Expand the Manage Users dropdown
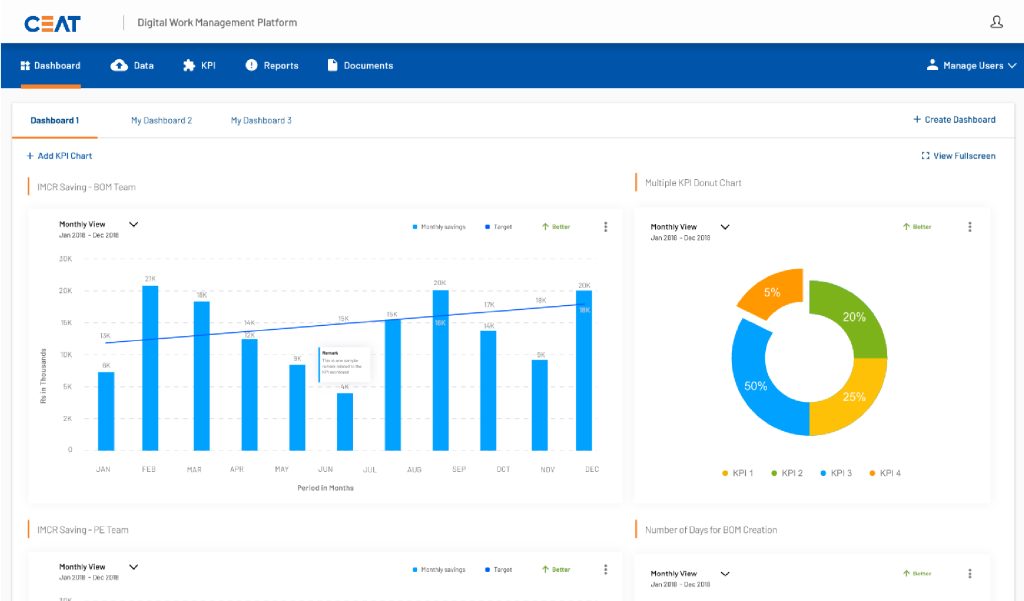The width and height of the screenshot is (1024, 601). (971, 65)
